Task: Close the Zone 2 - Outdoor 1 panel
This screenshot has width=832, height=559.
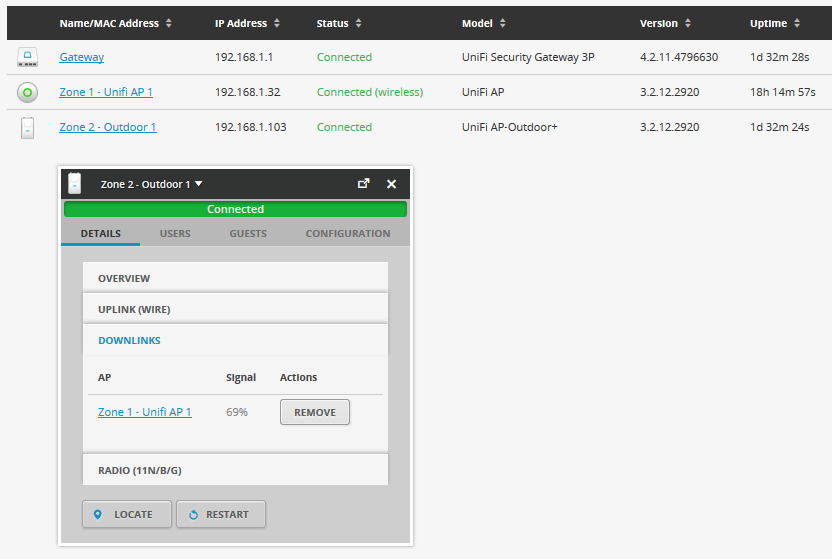Action: (392, 184)
